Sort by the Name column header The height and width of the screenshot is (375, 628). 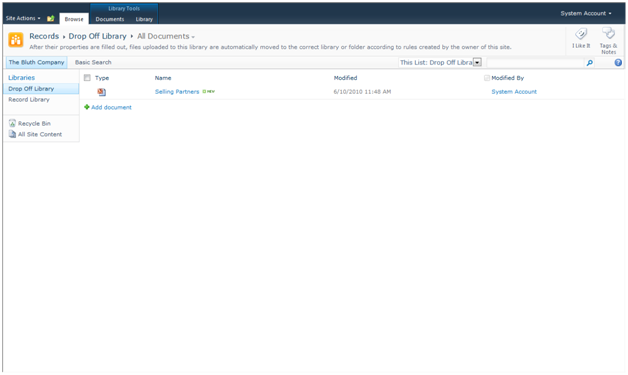(x=163, y=78)
